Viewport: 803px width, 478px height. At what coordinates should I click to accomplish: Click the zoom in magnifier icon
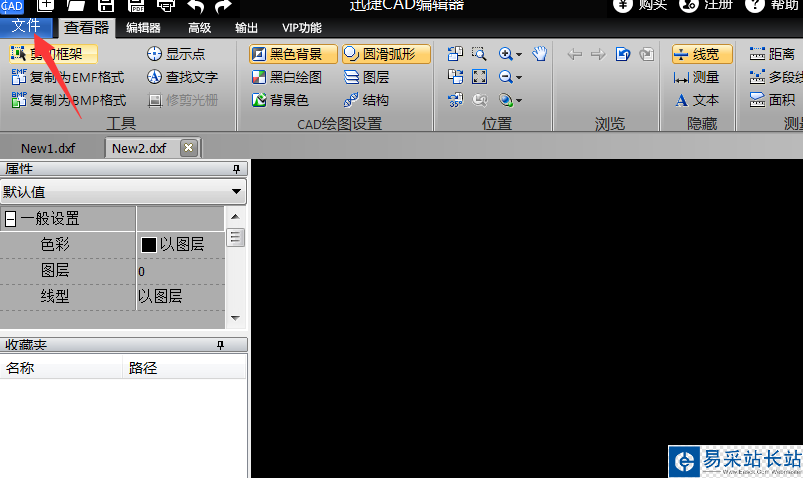[x=505, y=54]
